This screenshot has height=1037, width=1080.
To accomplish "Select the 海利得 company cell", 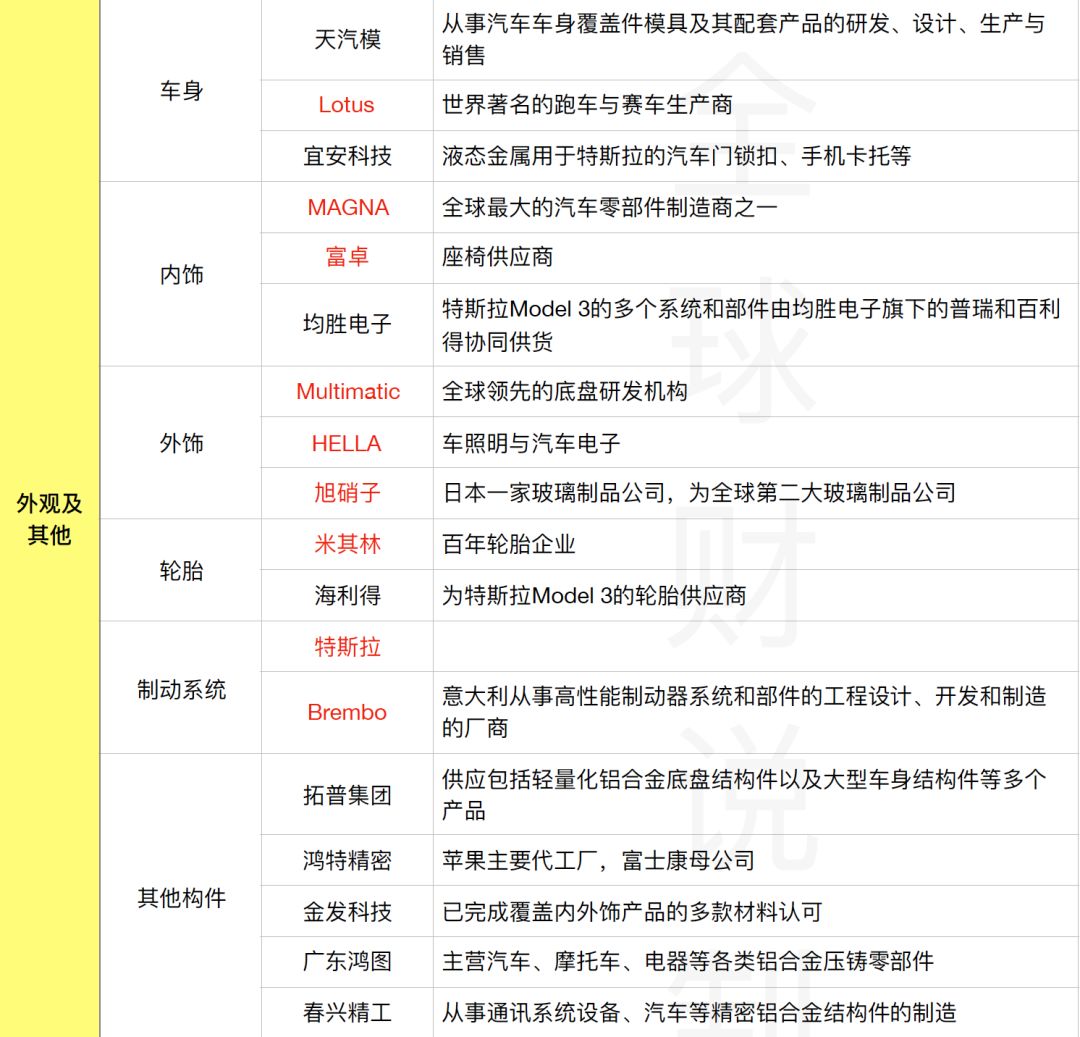I will [347, 596].
